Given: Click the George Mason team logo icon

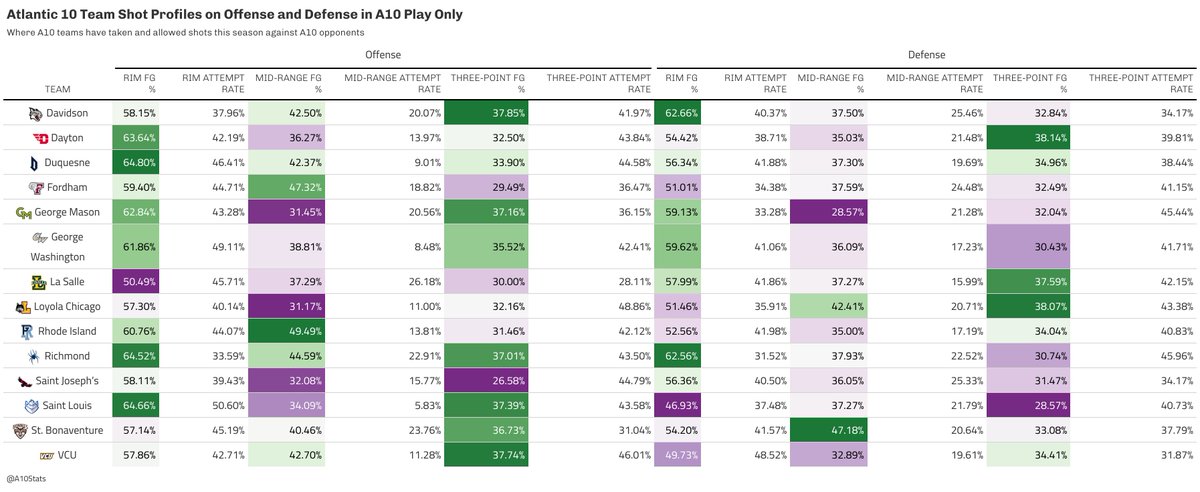Looking at the screenshot, I should (22, 212).
